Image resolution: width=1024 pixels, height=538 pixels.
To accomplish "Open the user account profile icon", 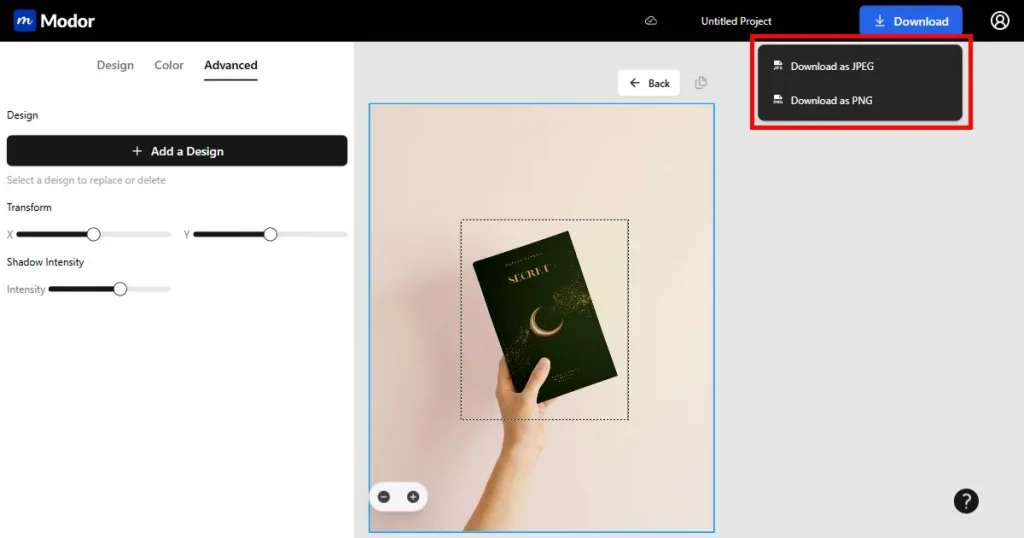I will click(999, 21).
